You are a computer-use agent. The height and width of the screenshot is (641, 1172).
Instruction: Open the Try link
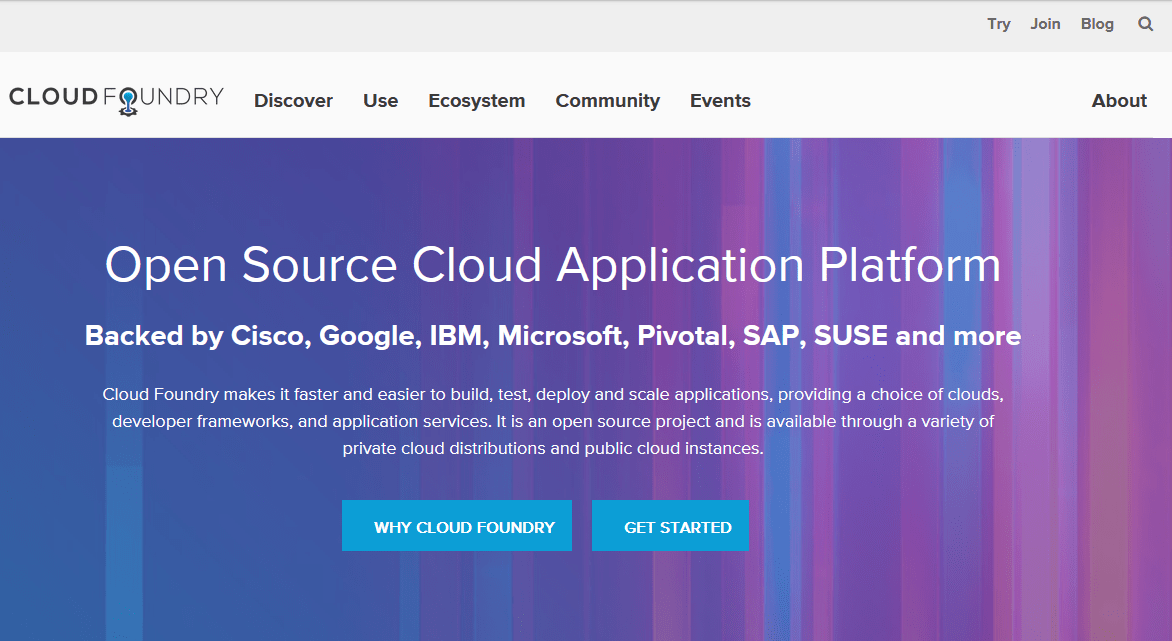point(999,24)
